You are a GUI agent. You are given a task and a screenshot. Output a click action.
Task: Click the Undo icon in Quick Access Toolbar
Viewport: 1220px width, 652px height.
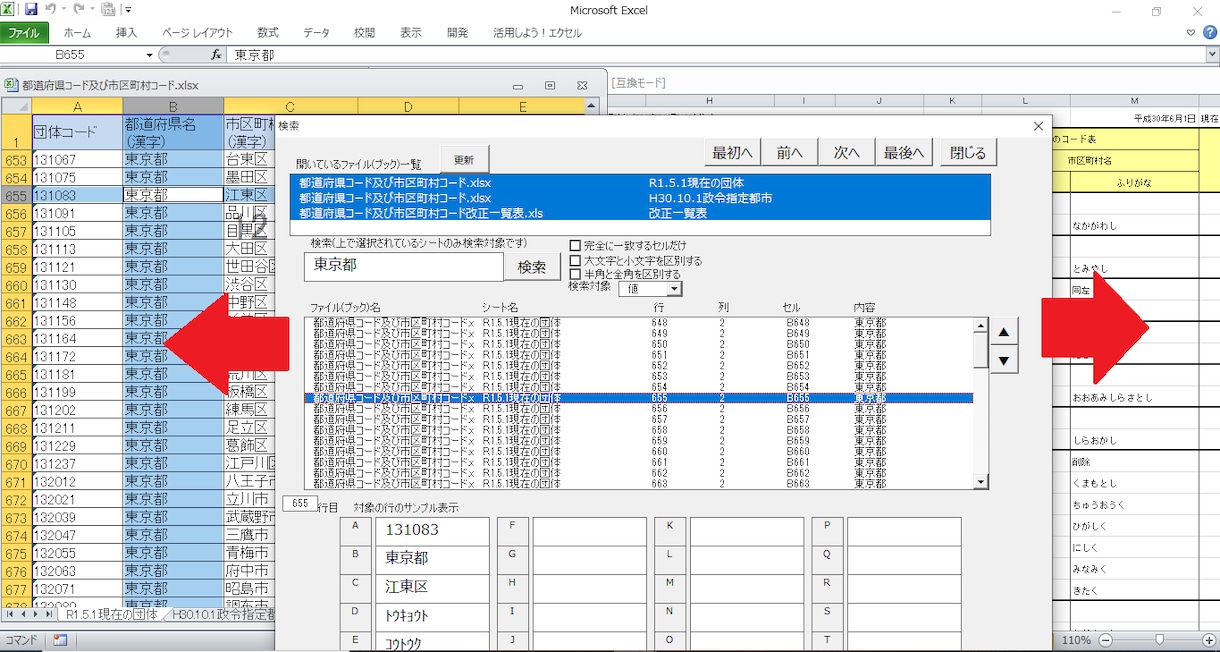coord(50,10)
